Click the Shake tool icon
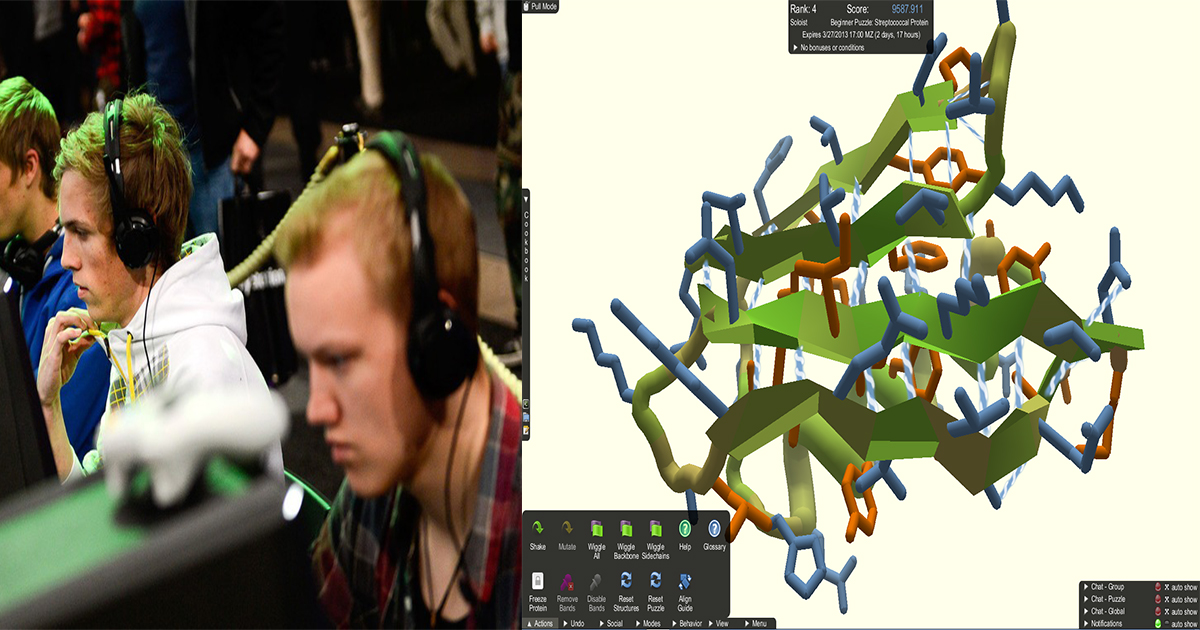The height and width of the screenshot is (630, 1200). [x=538, y=529]
